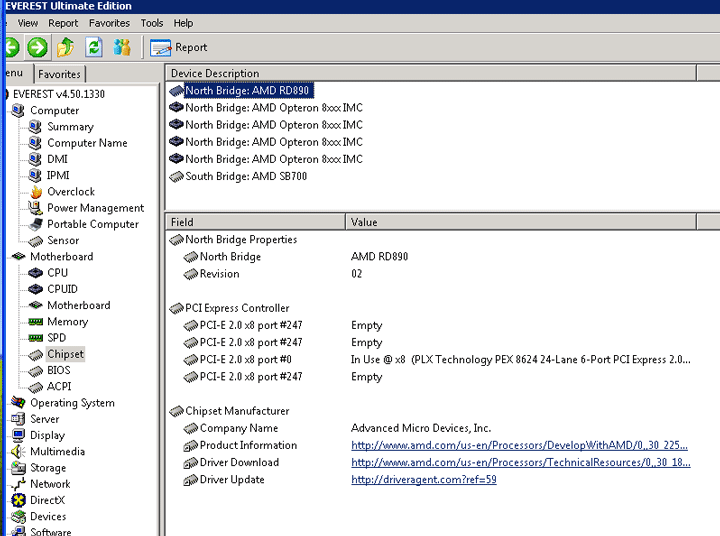Click the North Bridge Properties heading
Viewport: 720px width, 536px height.
(x=241, y=239)
